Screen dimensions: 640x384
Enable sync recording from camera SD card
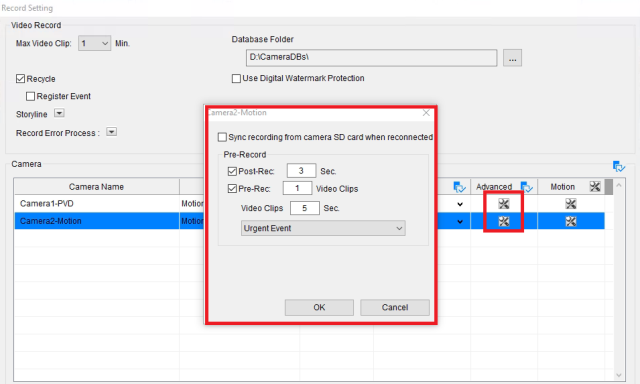point(222,137)
